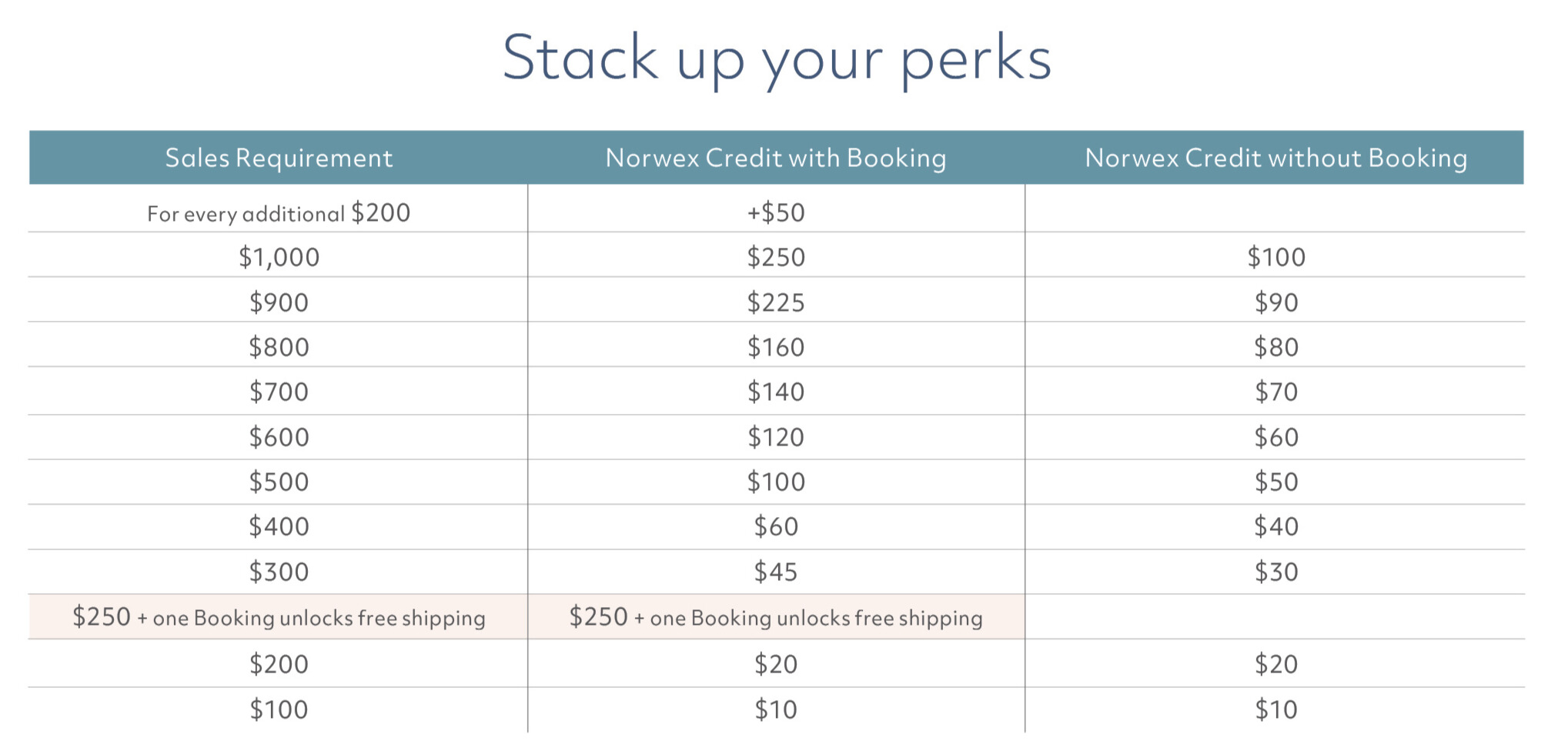1568x751 pixels.
Task: Click the "$600" sales requirement cell
Action: [279, 437]
